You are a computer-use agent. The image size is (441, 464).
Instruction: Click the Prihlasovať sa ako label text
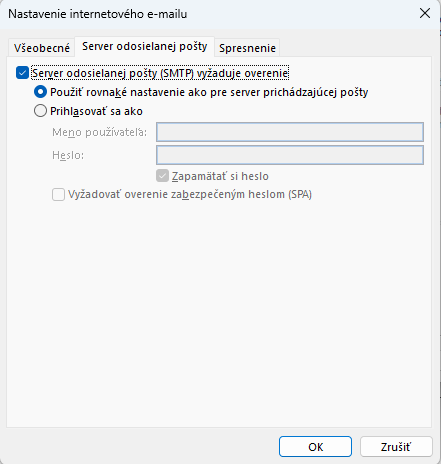pyautogui.click(x=96, y=111)
